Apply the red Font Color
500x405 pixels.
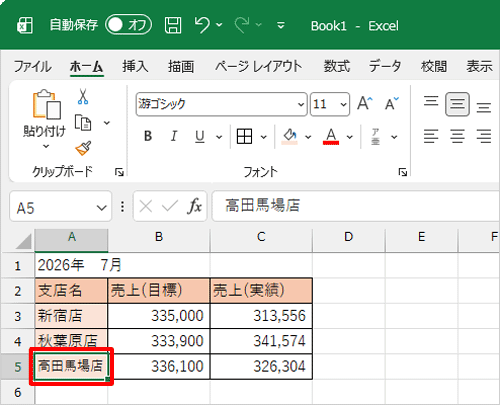tap(331, 136)
